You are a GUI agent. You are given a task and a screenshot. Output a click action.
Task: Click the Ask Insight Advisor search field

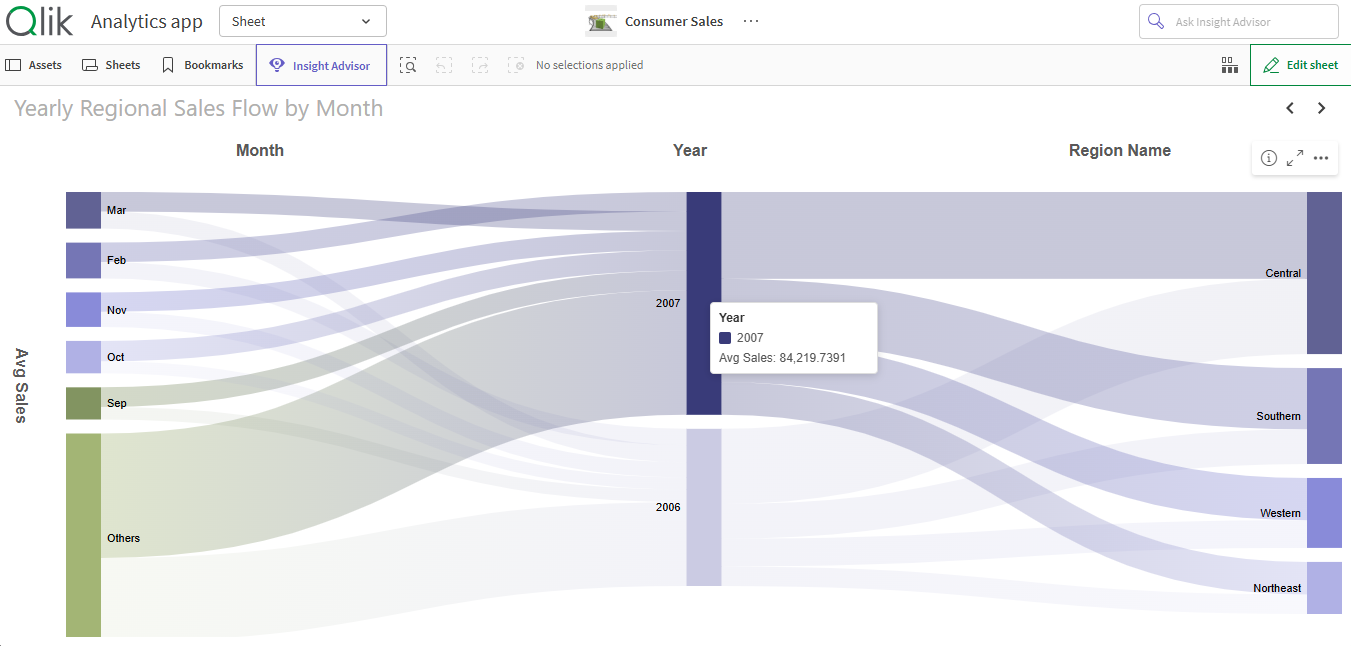(1238, 21)
